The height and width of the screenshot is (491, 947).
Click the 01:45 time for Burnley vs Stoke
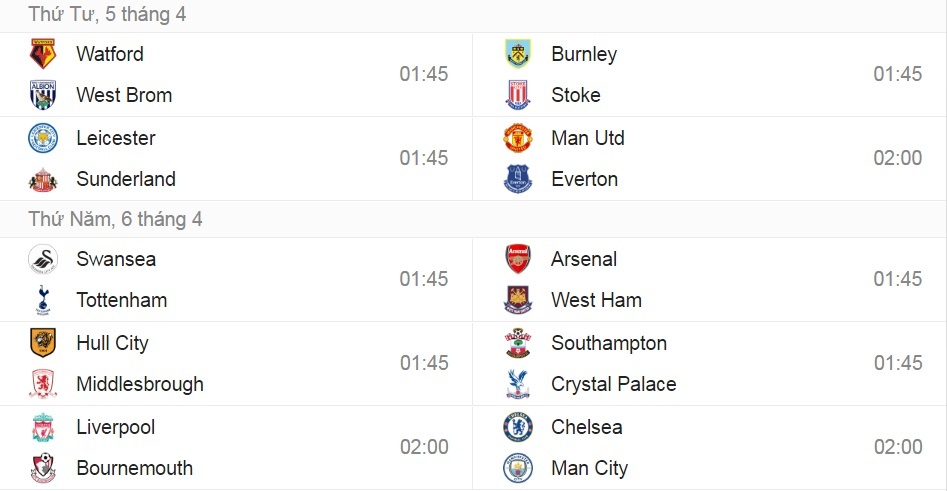click(898, 74)
